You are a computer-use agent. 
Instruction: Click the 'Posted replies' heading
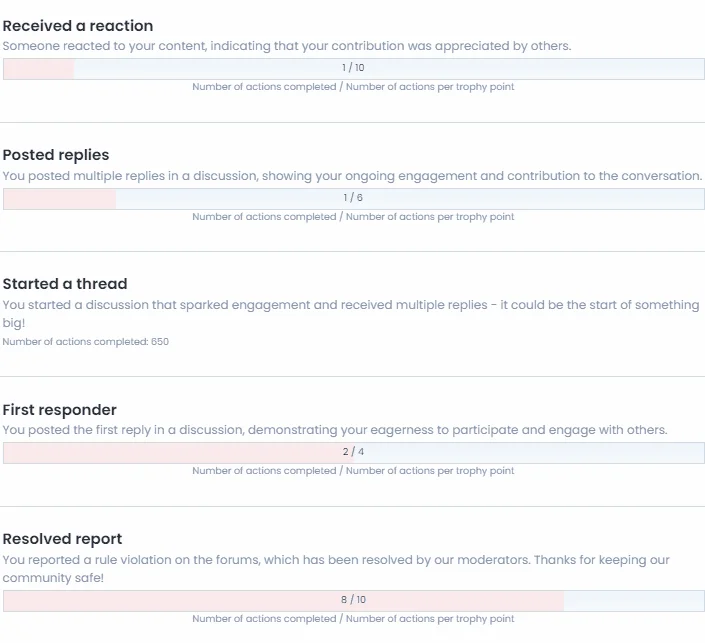[56, 155]
